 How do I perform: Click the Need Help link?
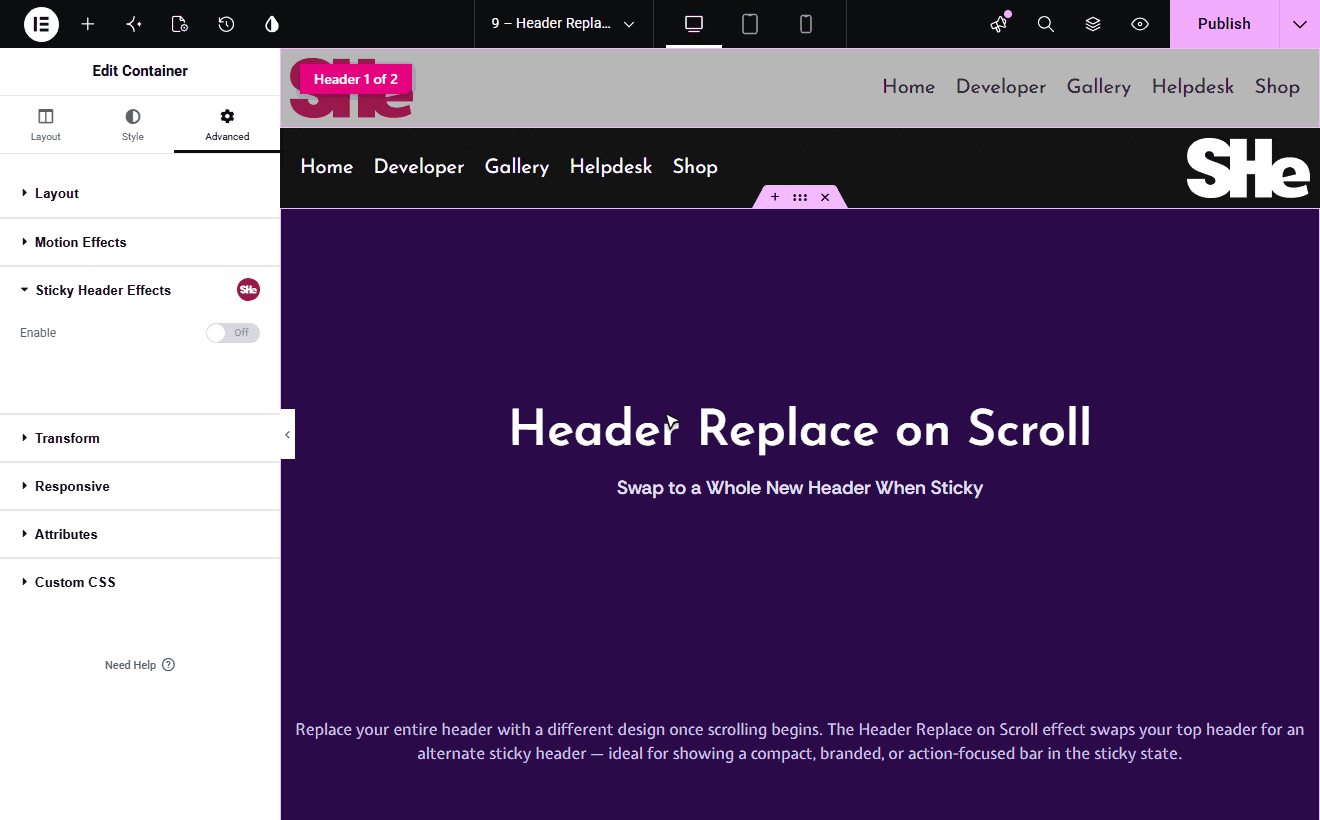[140, 665]
